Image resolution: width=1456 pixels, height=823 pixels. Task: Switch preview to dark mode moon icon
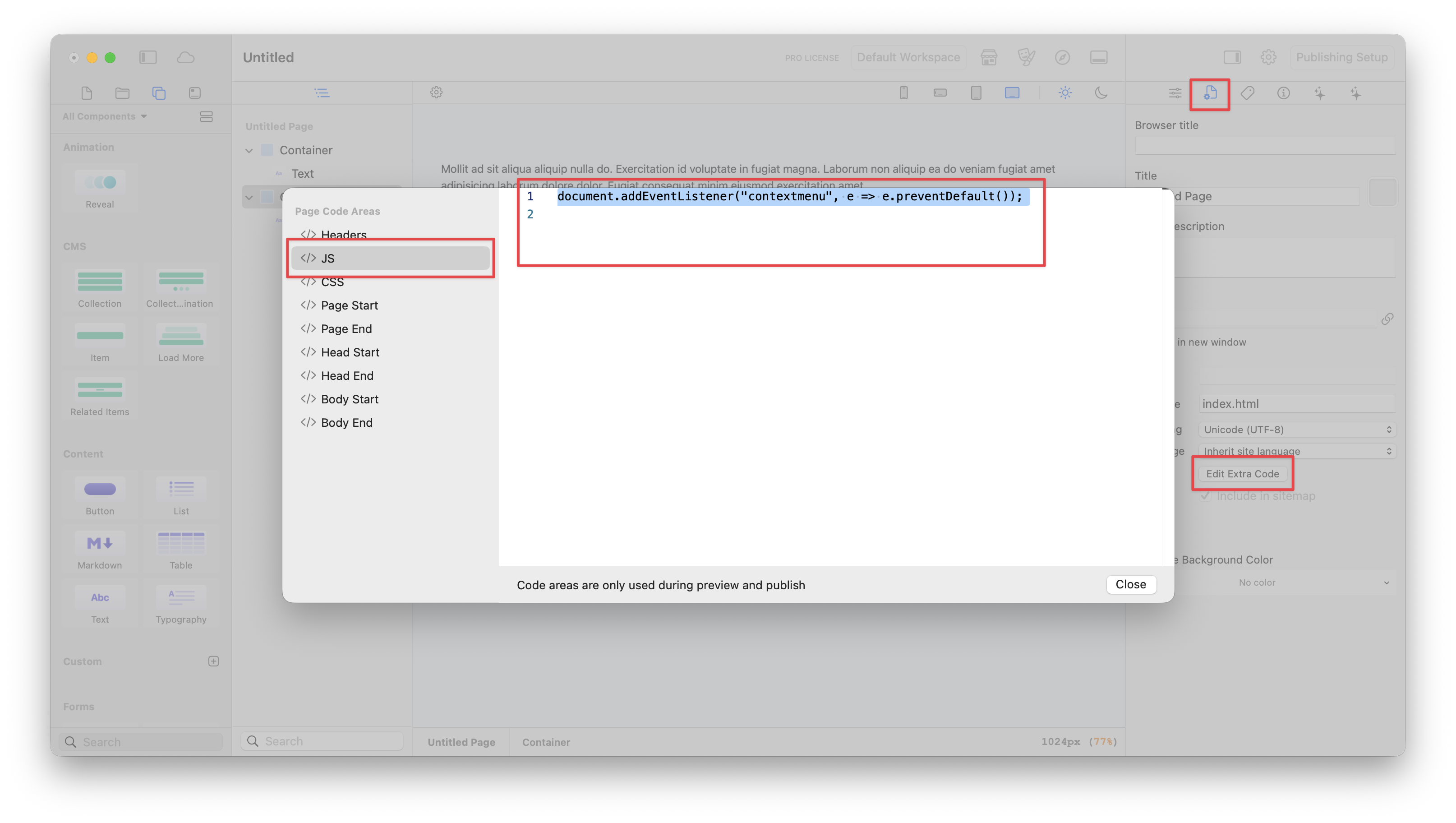1101,92
